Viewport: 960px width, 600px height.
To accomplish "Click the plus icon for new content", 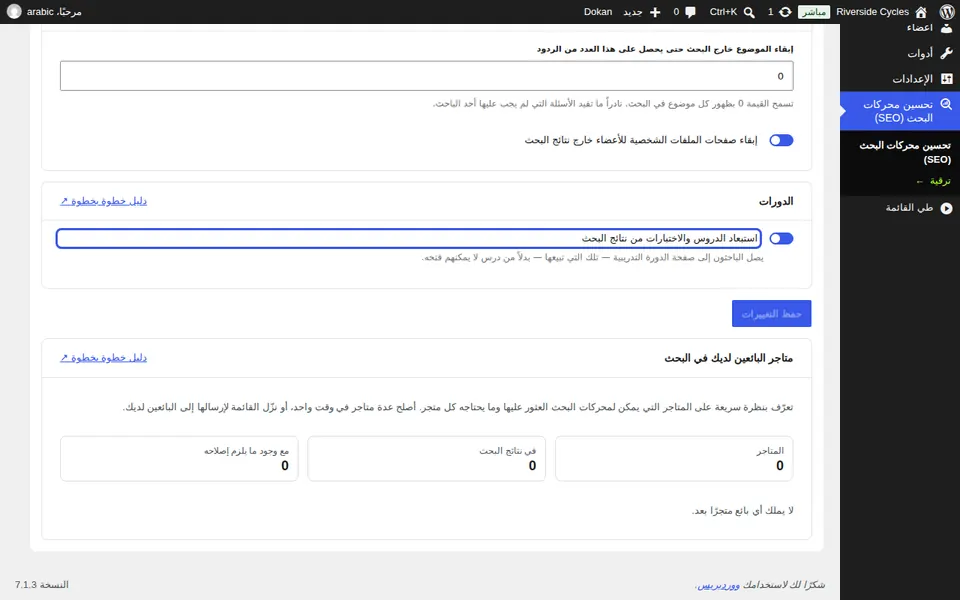I will pyautogui.click(x=655, y=12).
